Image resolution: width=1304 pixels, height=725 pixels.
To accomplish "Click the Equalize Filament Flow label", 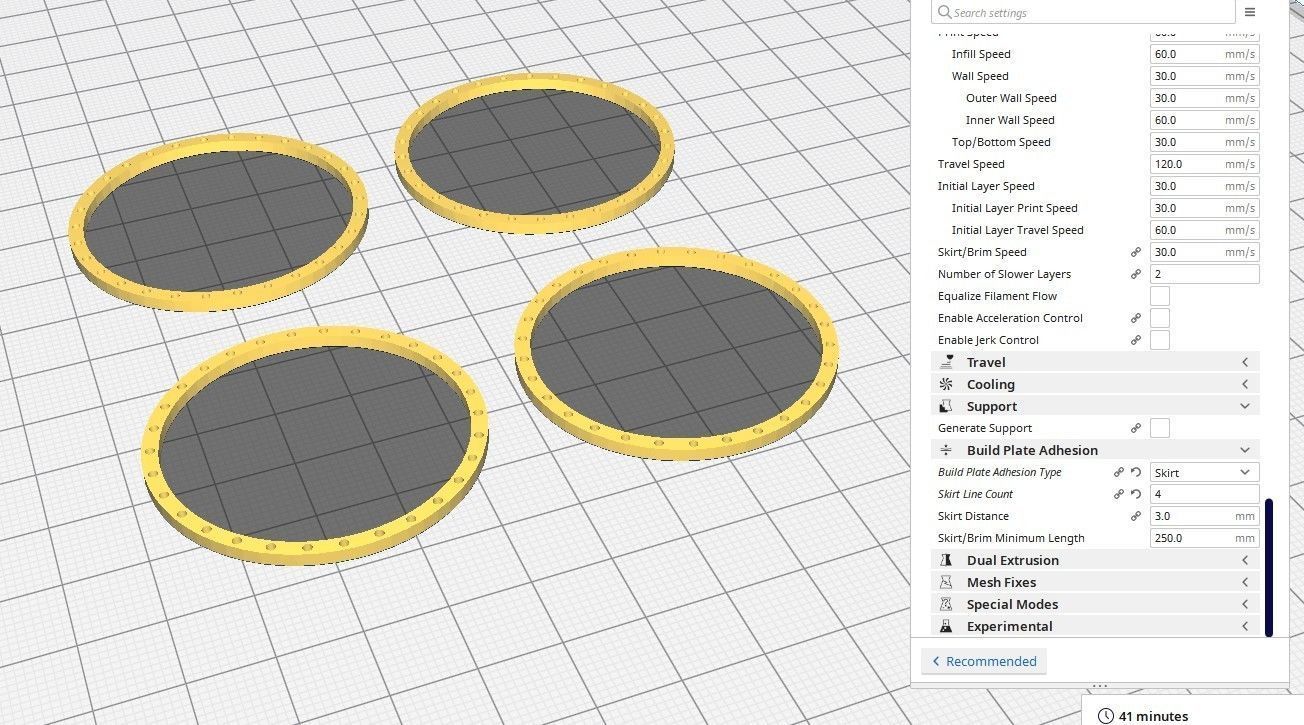I will [x=997, y=296].
